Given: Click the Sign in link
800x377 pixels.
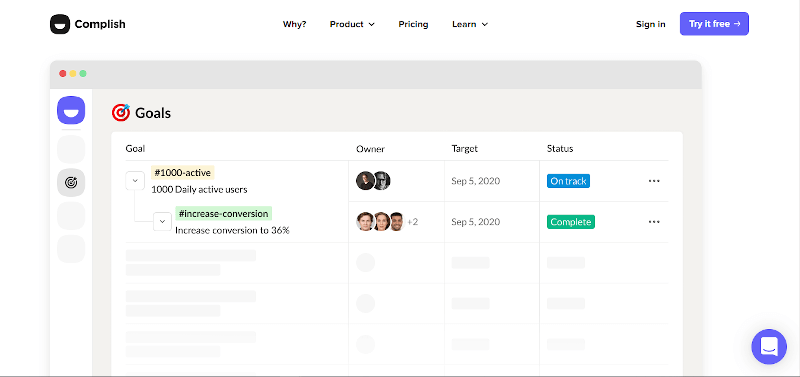Looking at the screenshot, I should tap(651, 24).
